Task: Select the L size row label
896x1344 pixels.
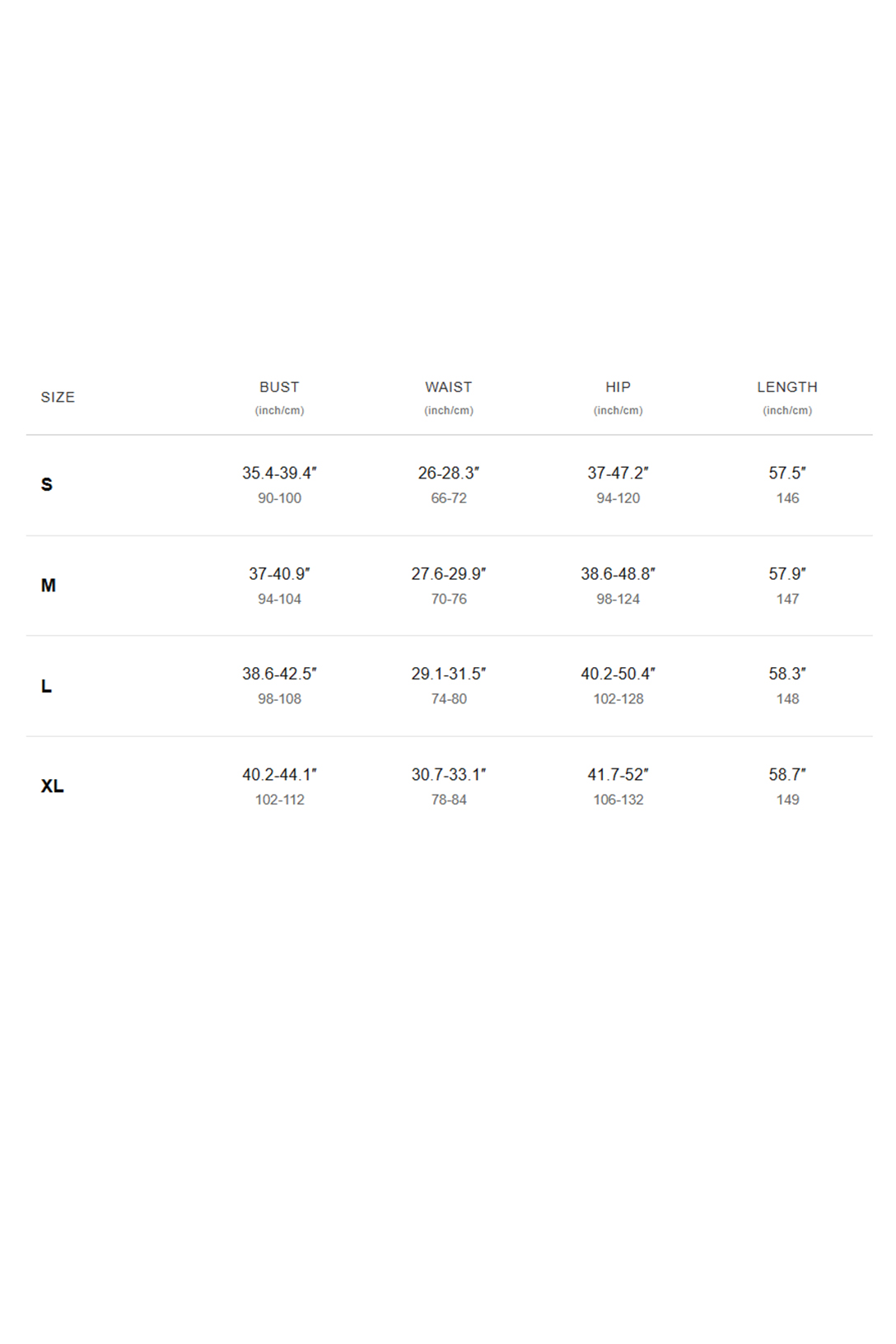Action: click(46, 686)
